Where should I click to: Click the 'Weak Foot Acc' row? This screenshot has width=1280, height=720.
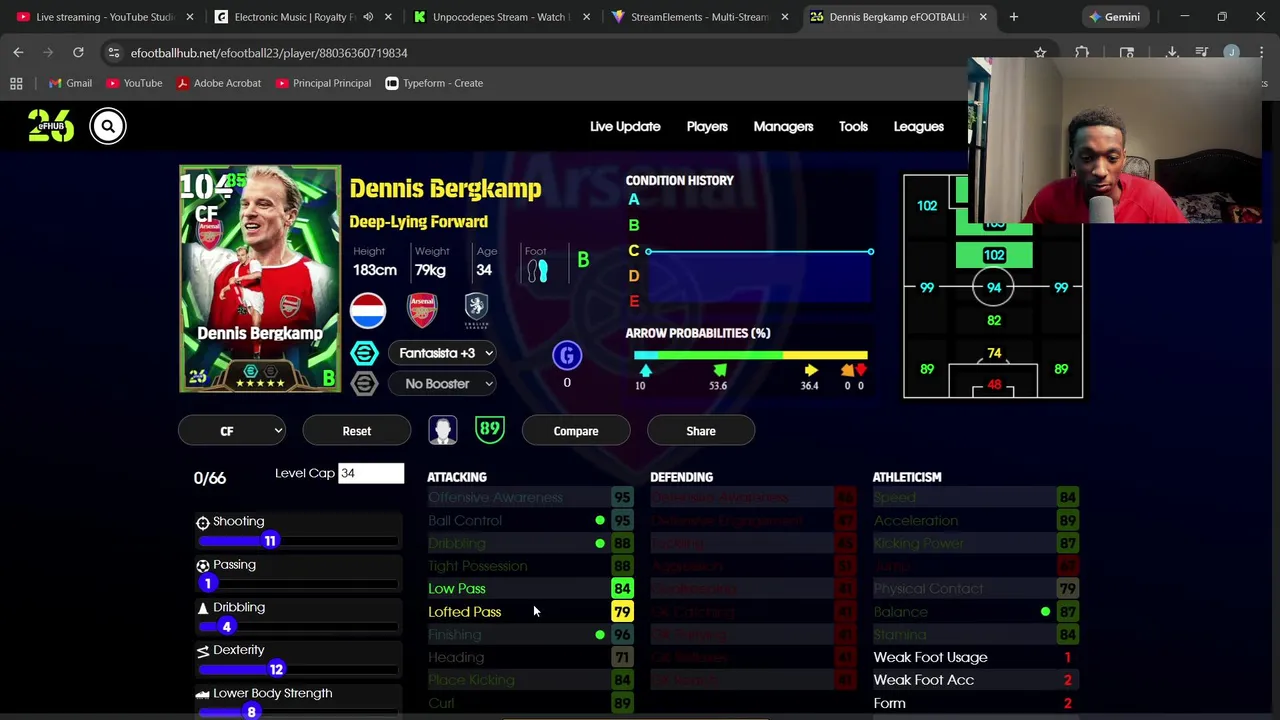tap(977, 680)
